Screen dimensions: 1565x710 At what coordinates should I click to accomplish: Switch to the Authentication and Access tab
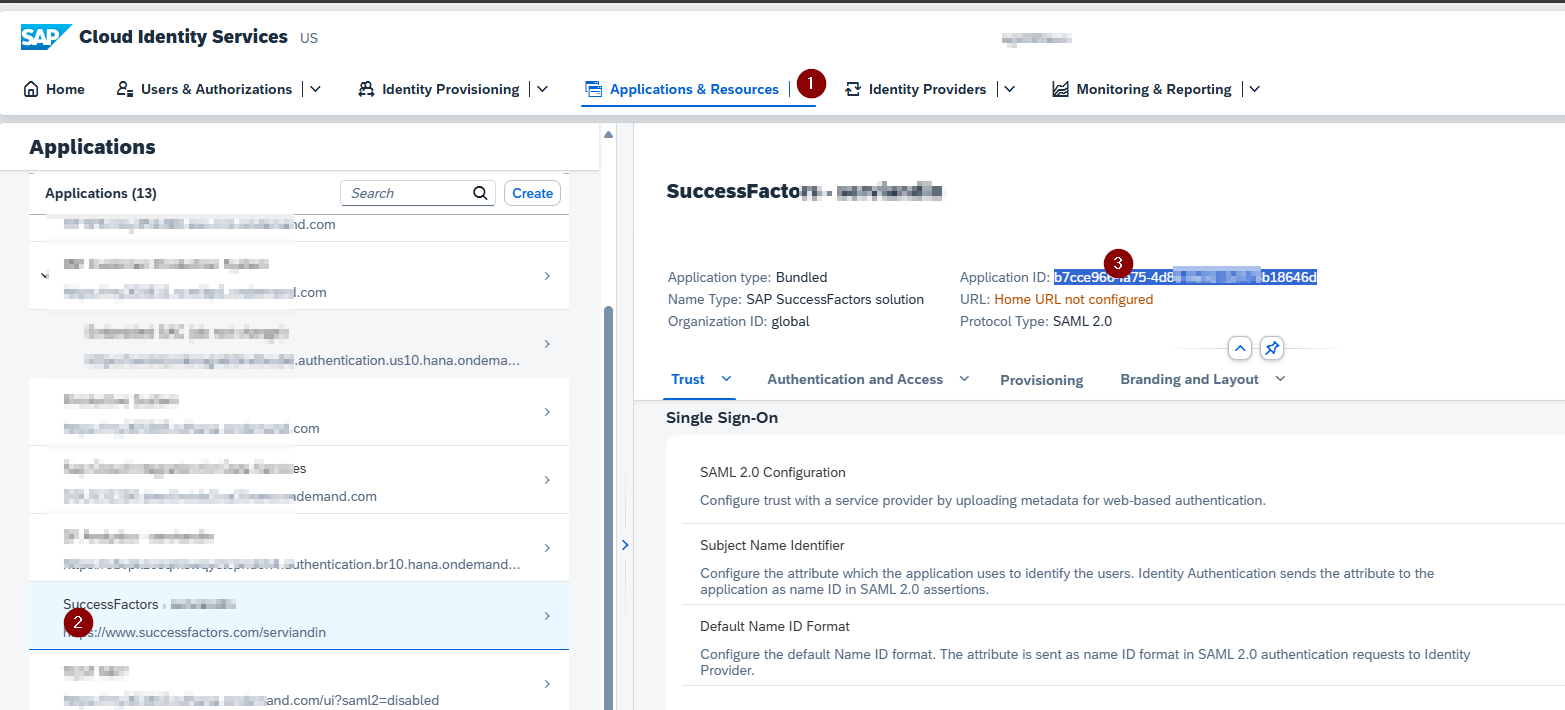(x=855, y=379)
